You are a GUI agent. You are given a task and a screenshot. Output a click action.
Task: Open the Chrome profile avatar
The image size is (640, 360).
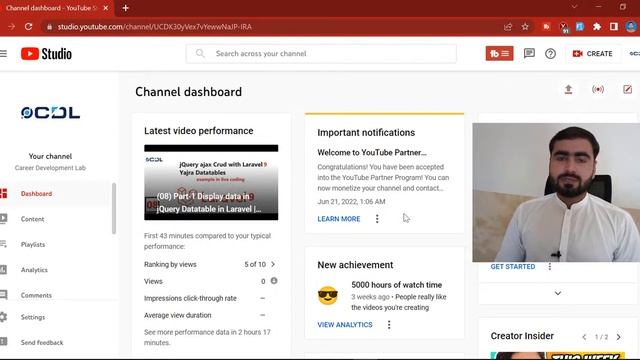[631, 27]
